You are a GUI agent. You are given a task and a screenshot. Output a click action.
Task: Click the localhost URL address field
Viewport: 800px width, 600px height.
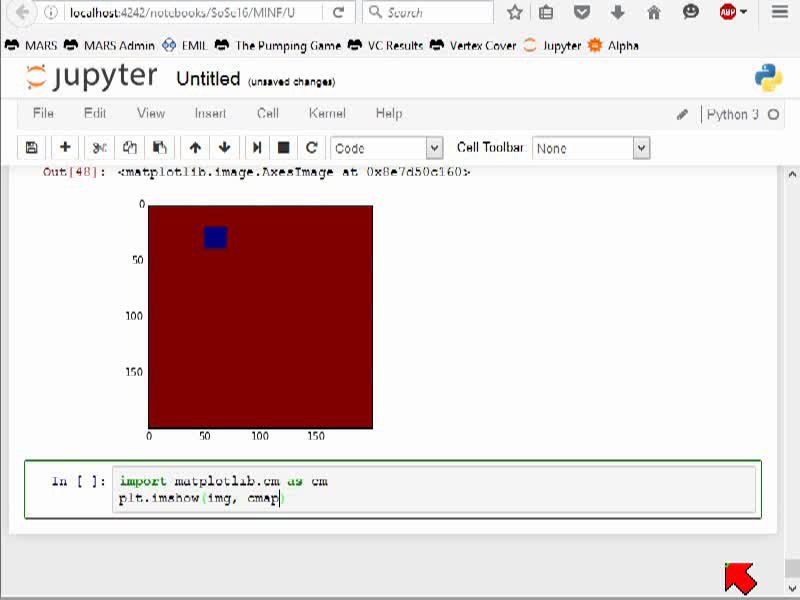(194, 13)
